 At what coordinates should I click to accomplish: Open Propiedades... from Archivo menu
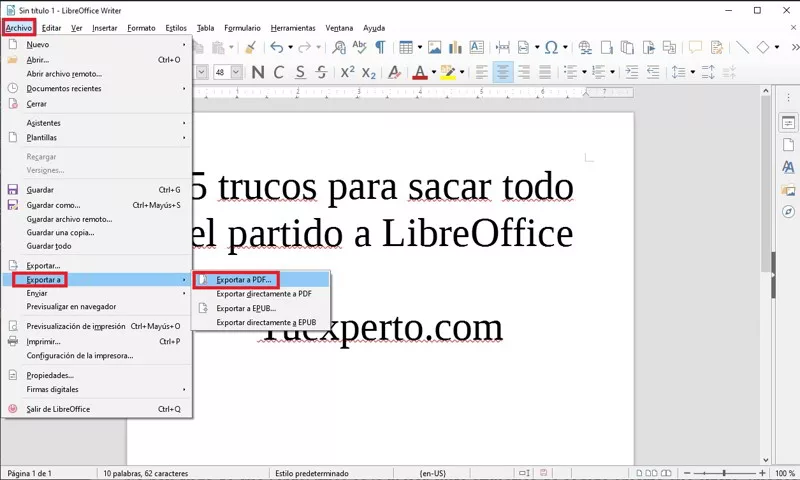click(96, 375)
